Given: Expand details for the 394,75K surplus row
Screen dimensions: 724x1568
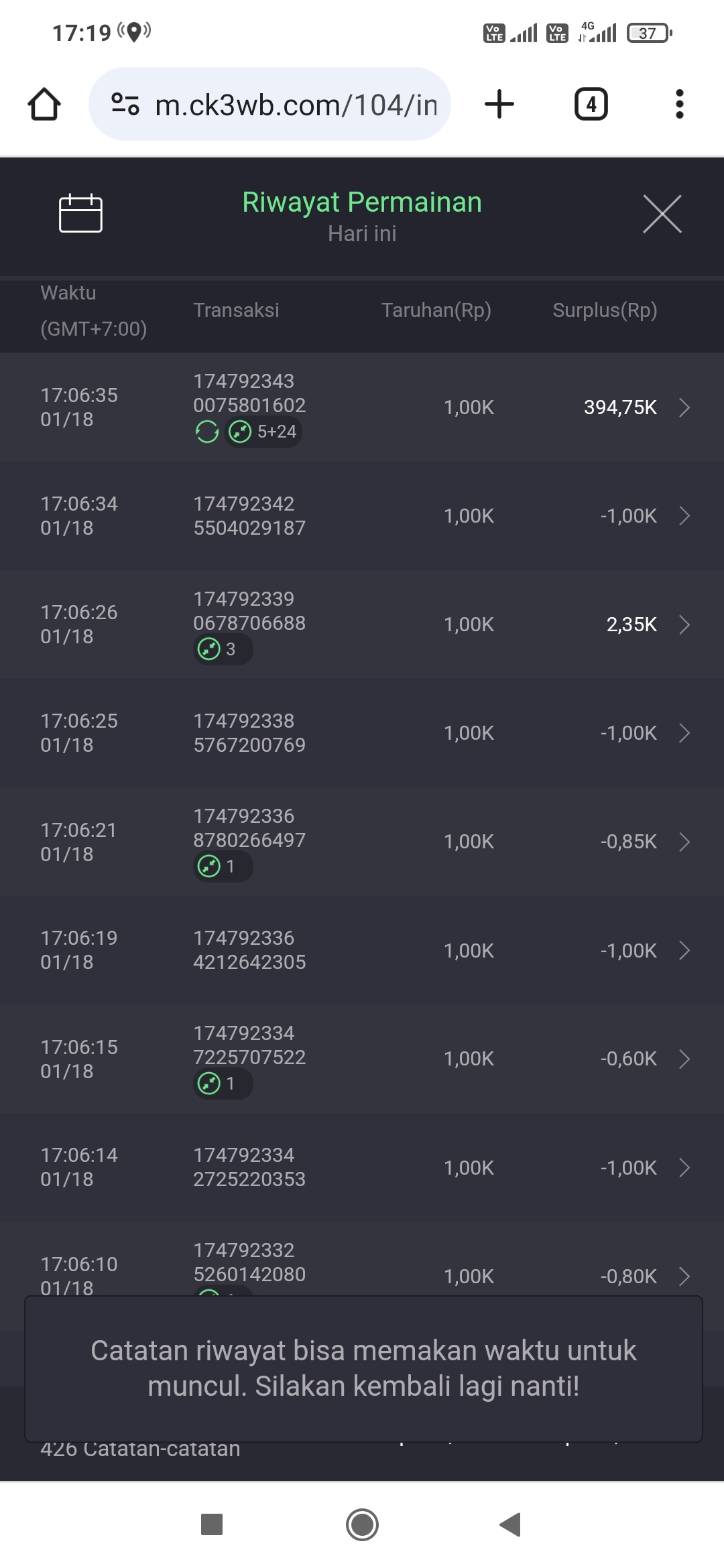Looking at the screenshot, I should (x=684, y=407).
